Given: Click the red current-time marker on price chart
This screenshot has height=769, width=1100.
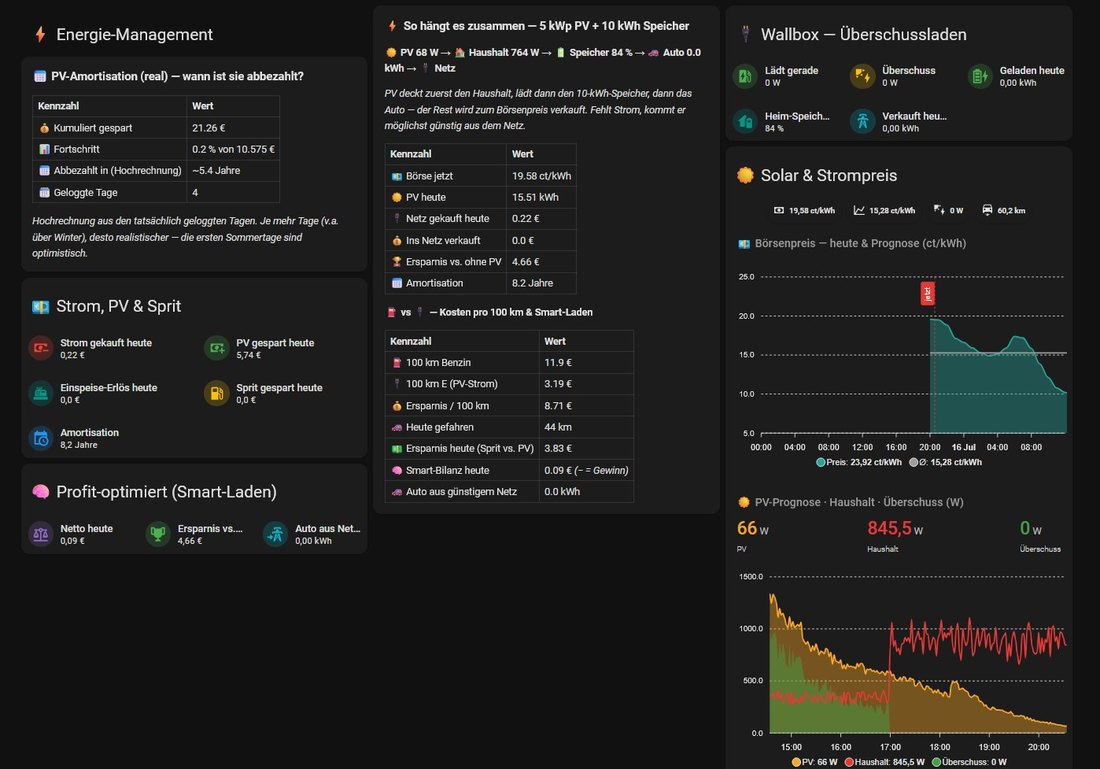Looking at the screenshot, I should [927, 293].
